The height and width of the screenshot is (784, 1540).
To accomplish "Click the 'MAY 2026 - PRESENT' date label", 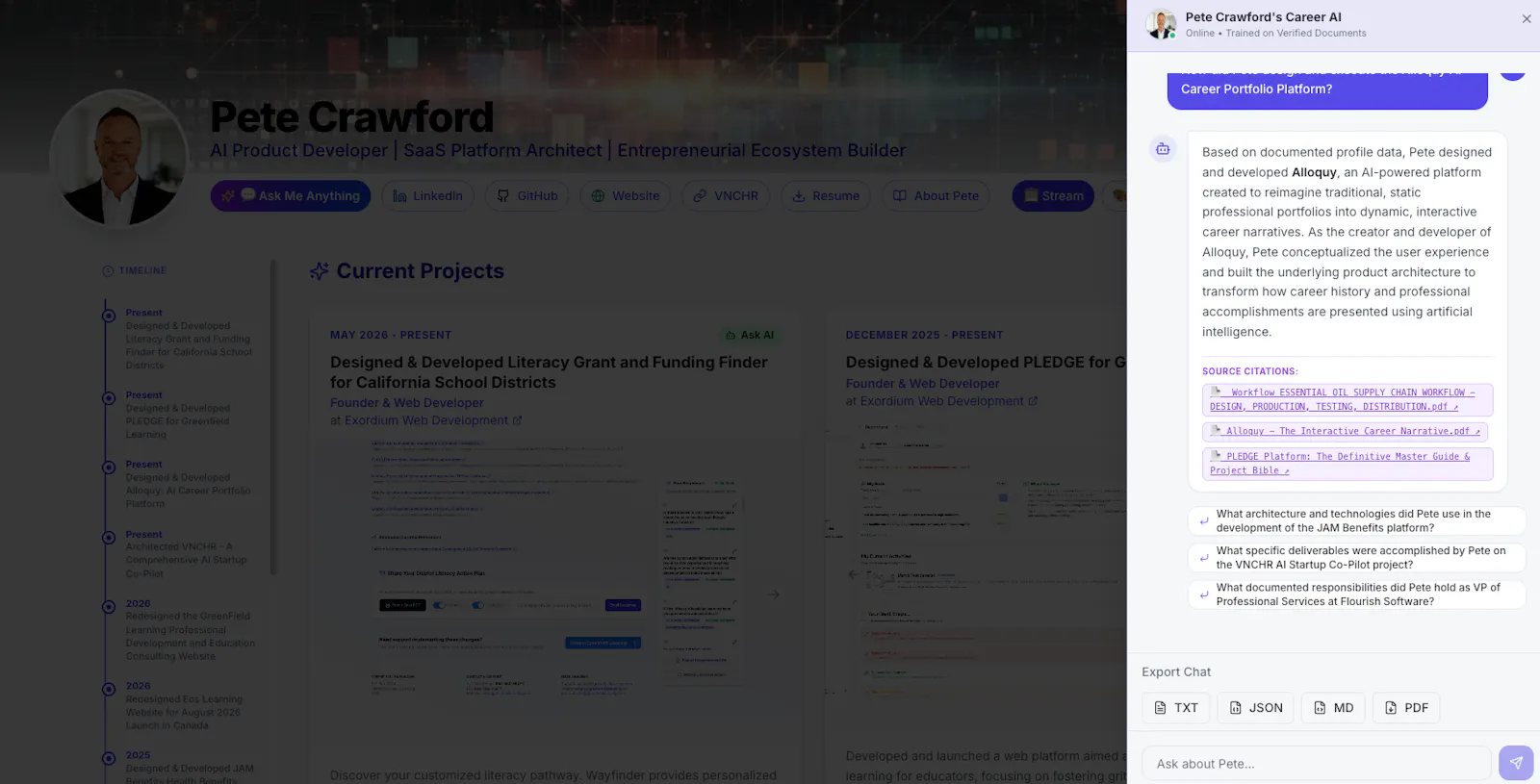I will 391,335.
